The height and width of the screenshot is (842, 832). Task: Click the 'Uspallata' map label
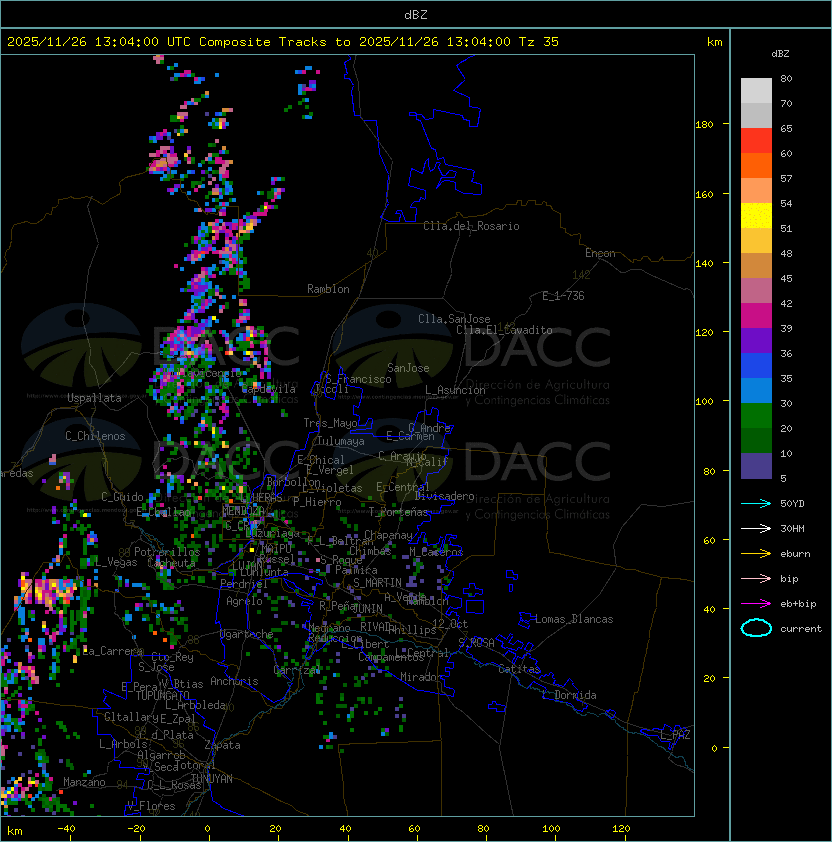(94, 398)
